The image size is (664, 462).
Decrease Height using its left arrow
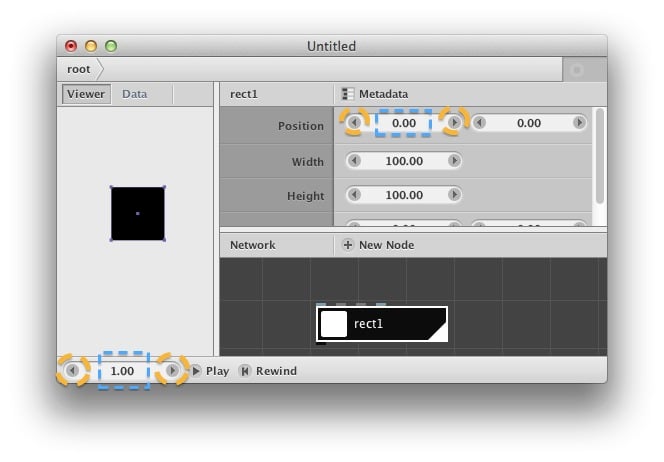pyautogui.click(x=355, y=194)
